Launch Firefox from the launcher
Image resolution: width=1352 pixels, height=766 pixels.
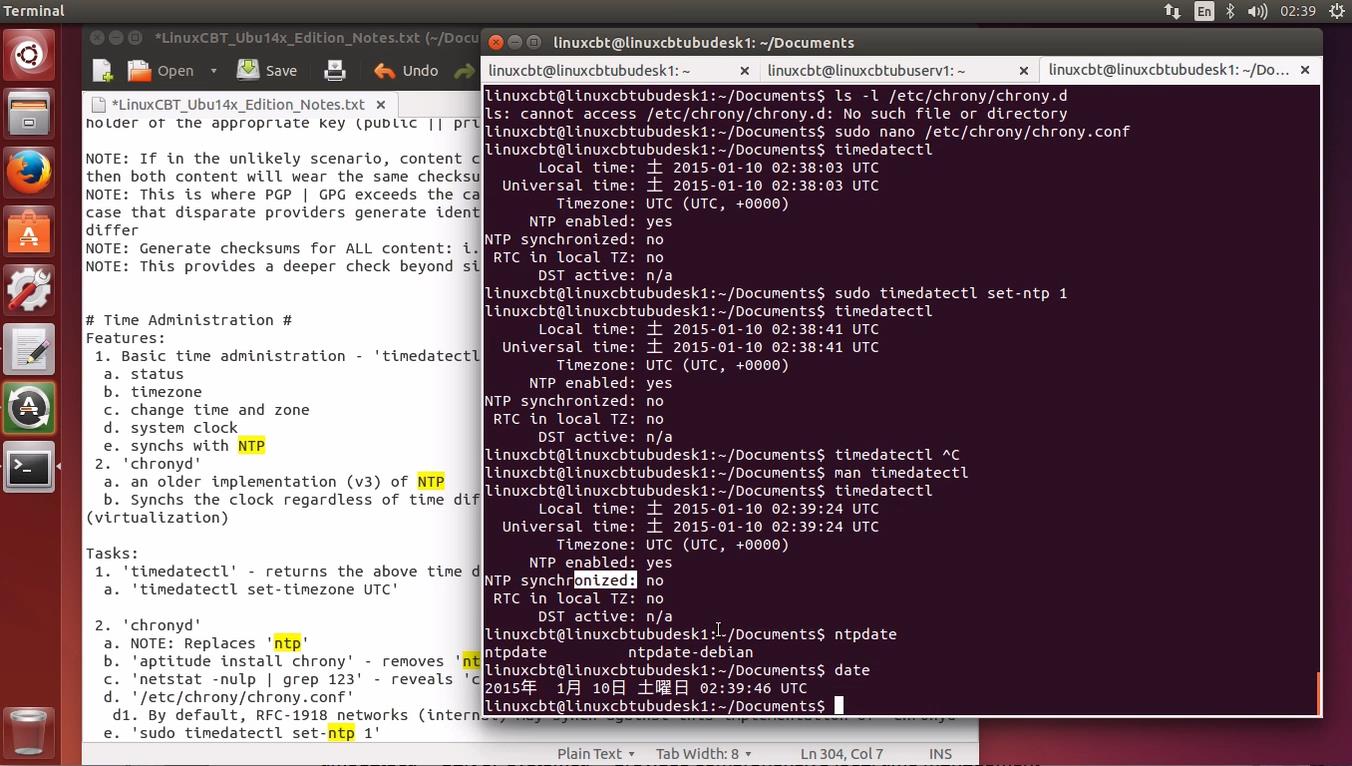pos(29,173)
